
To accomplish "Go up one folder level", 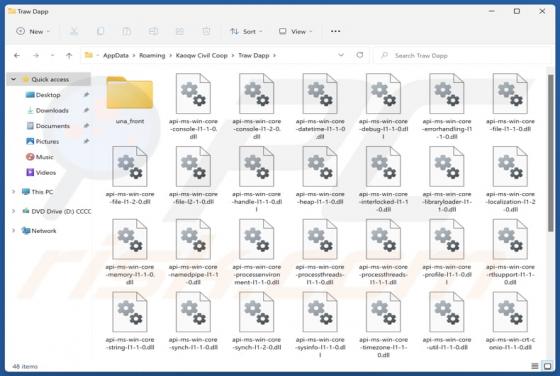I will [69, 55].
